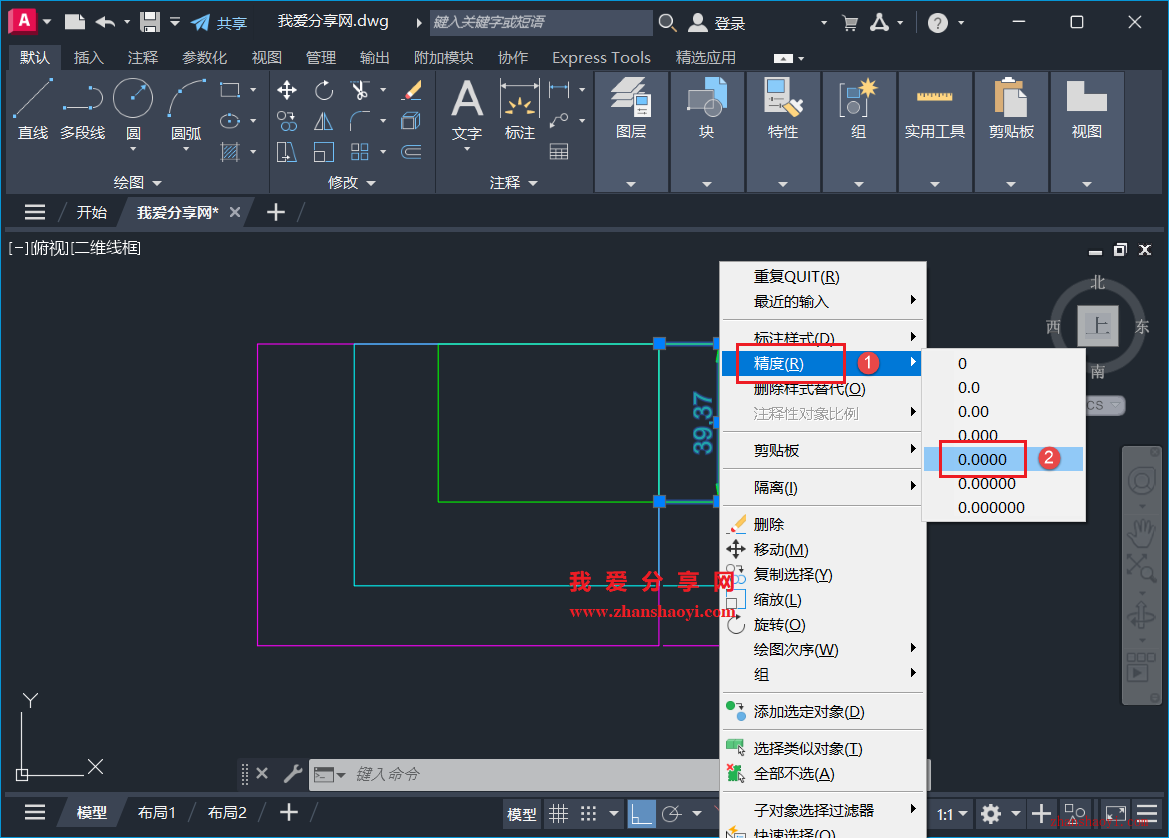
Task: Open the Properties (特性) panel
Action: pos(783,131)
